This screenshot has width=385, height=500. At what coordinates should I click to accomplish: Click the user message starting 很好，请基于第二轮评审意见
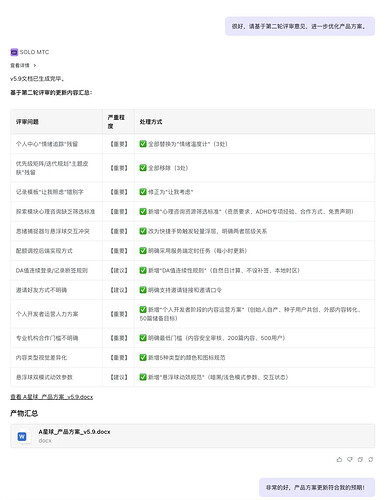tap(300, 26)
